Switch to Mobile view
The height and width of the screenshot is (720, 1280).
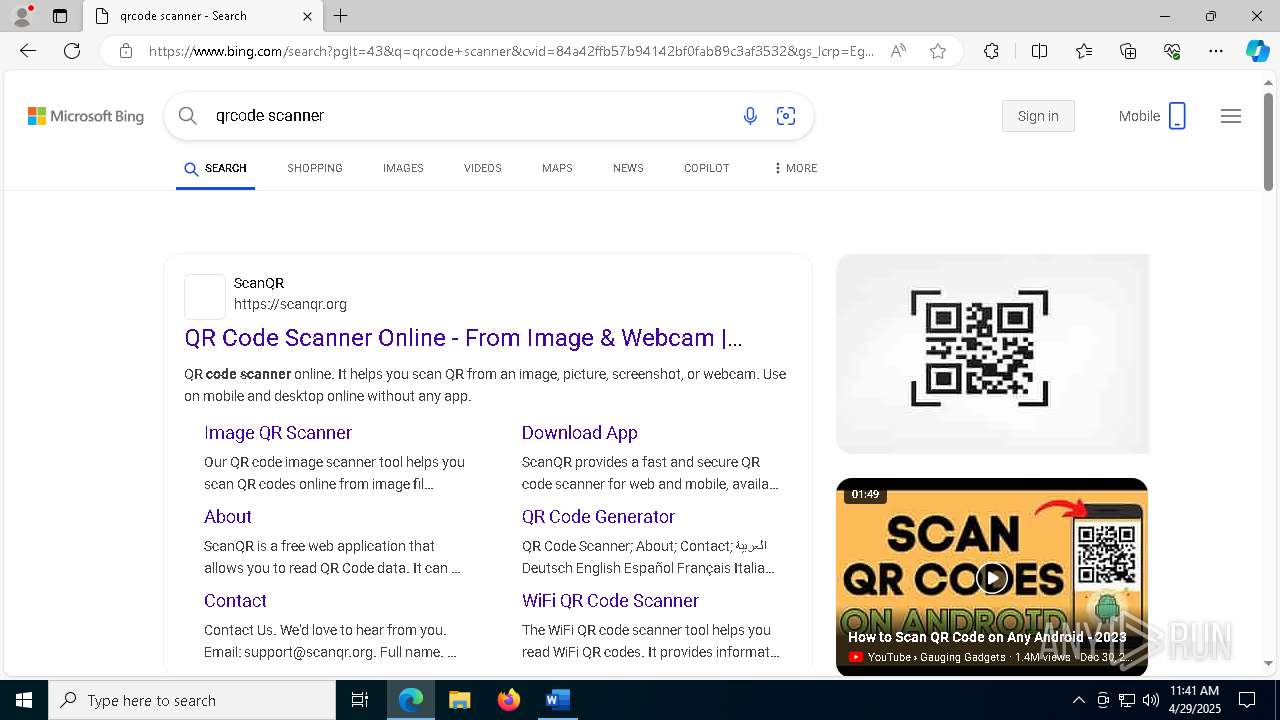pyautogui.click(x=1152, y=116)
